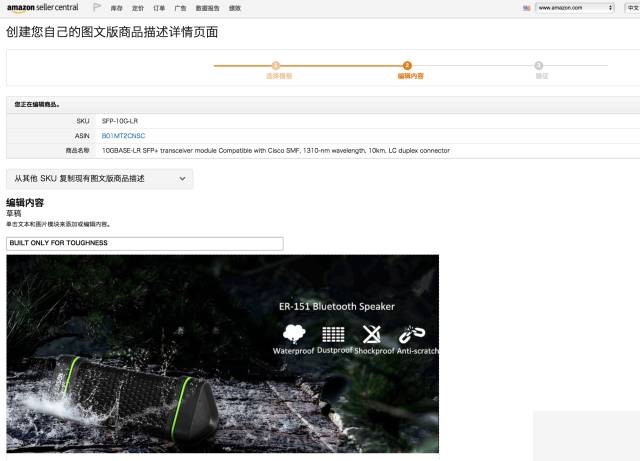The image size is (640, 461).
Task: Click the 创建您自己的图文版商品描述详情页面 page title
Action: (x=112, y=32)
